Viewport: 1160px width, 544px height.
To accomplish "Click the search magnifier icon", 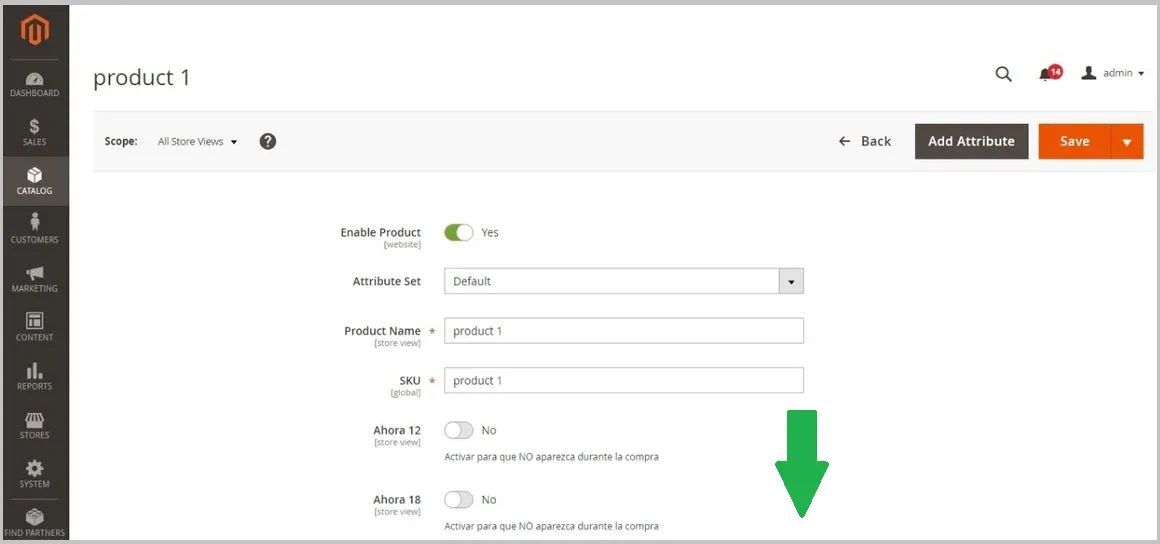I will [x=1003, y=73].
